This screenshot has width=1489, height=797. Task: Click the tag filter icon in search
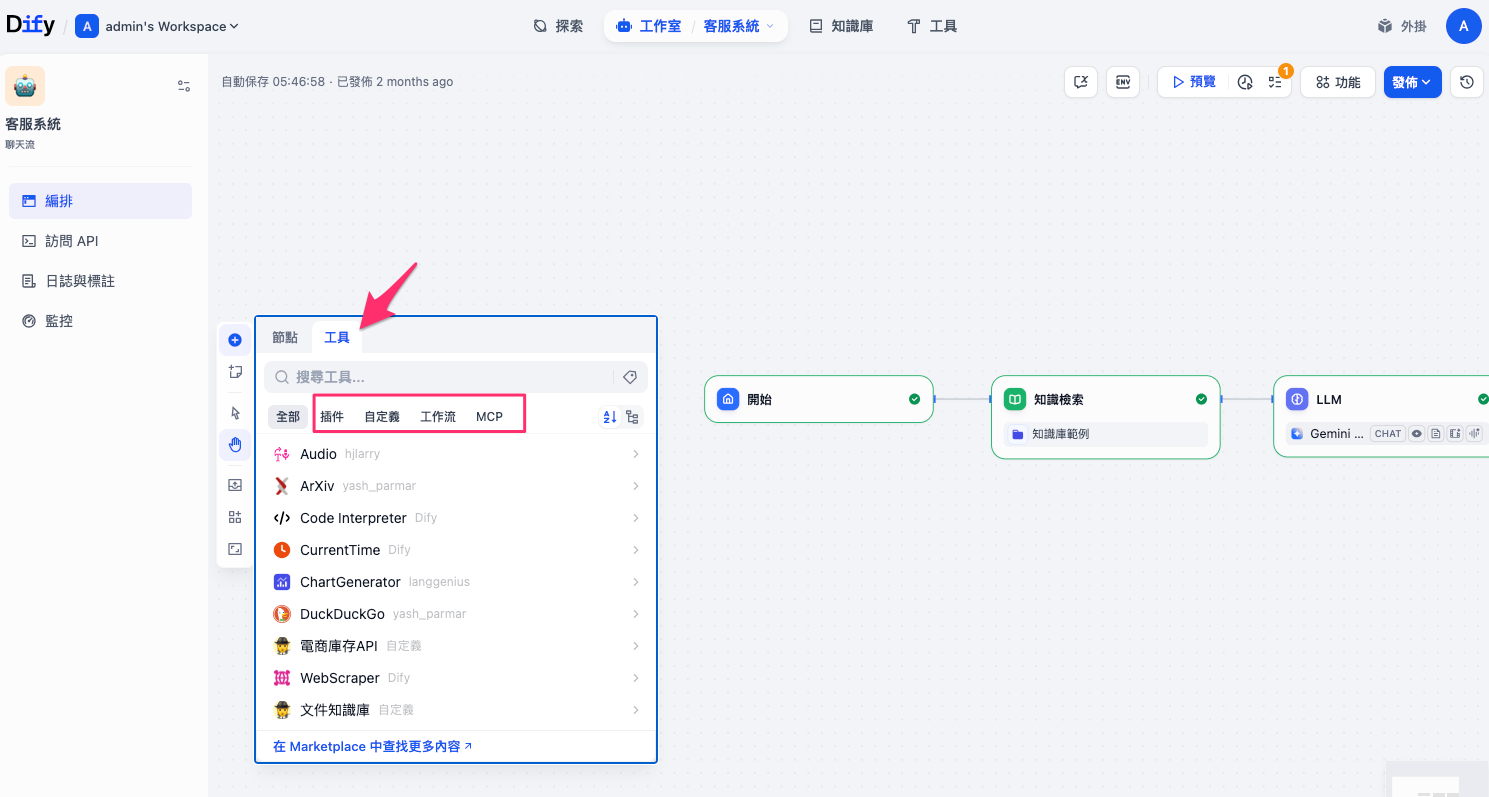630,377
